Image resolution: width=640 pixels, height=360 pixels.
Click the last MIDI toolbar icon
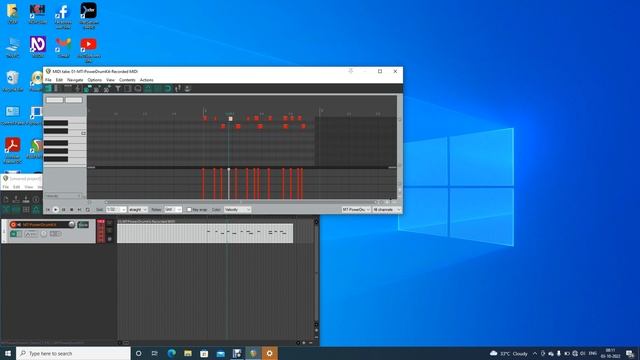tap(187, 89)
